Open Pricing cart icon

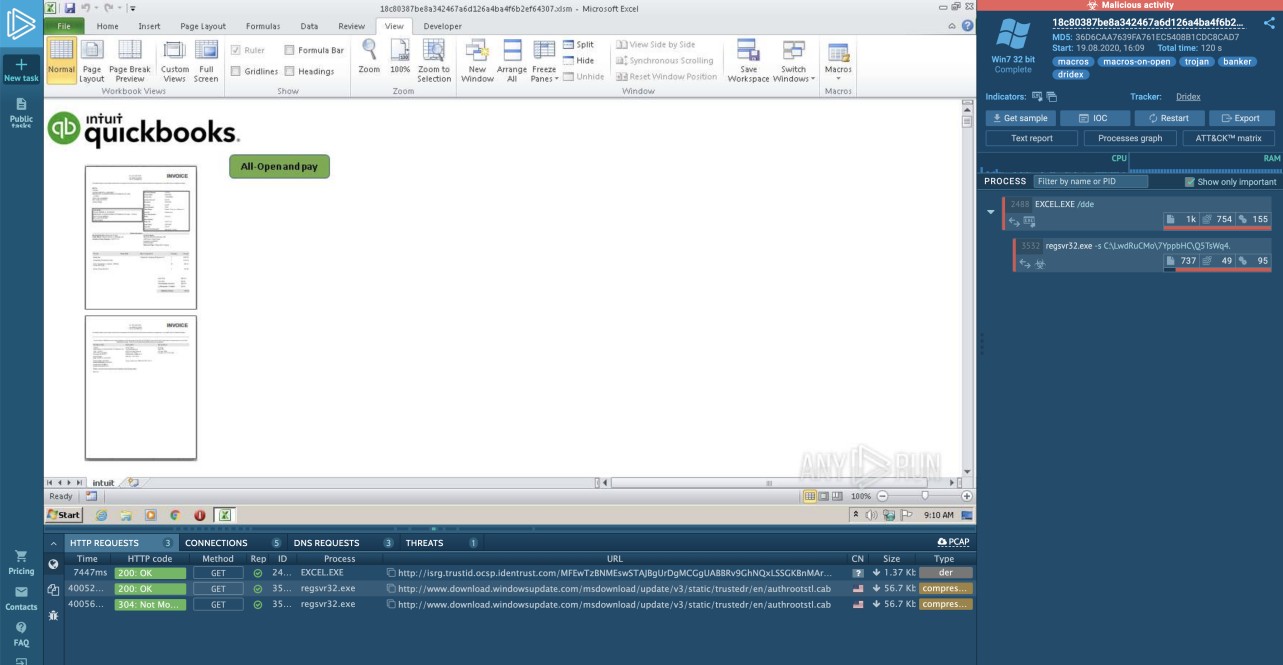[21, 561]
